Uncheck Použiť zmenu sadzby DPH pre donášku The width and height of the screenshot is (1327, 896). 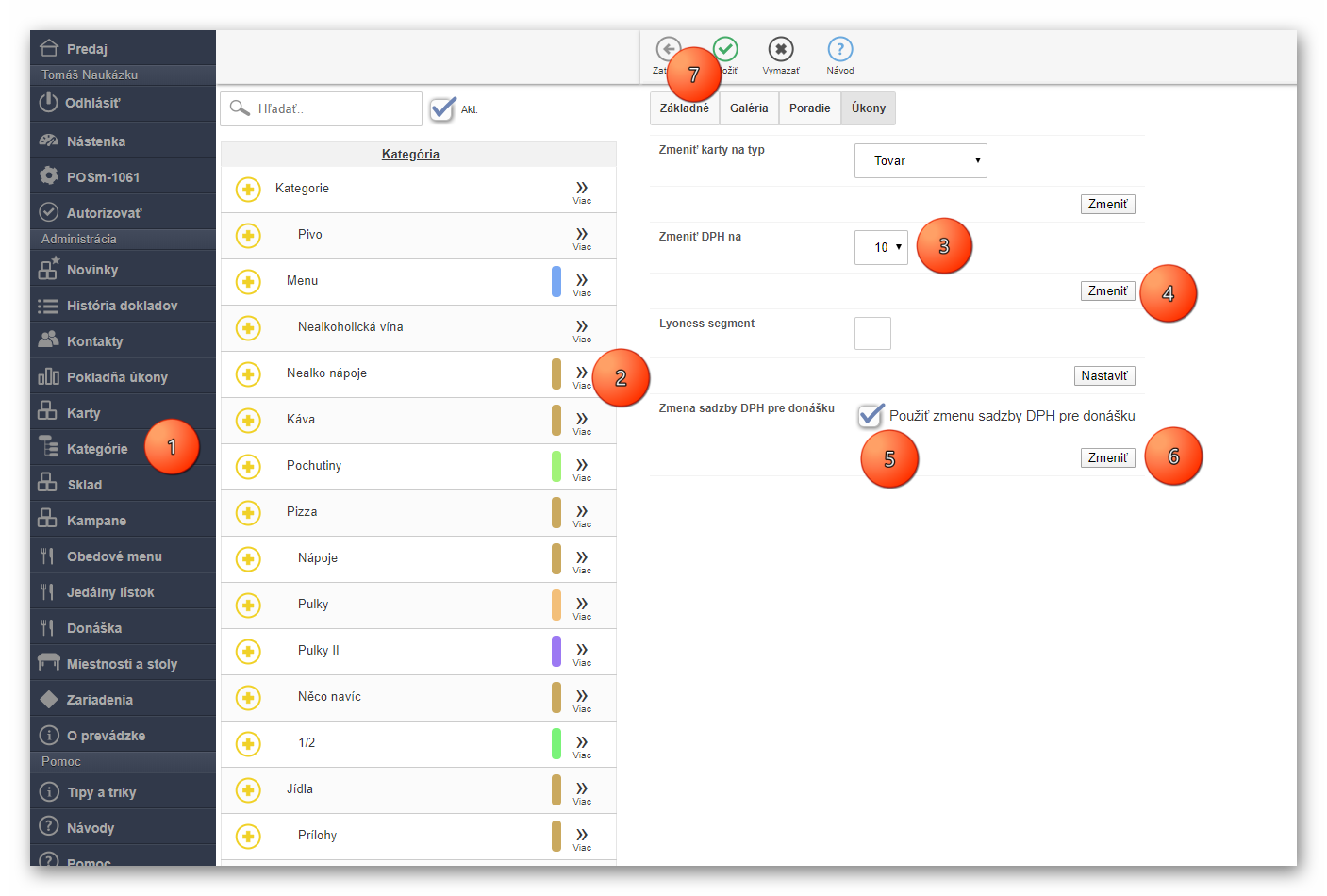coord(871,415)
